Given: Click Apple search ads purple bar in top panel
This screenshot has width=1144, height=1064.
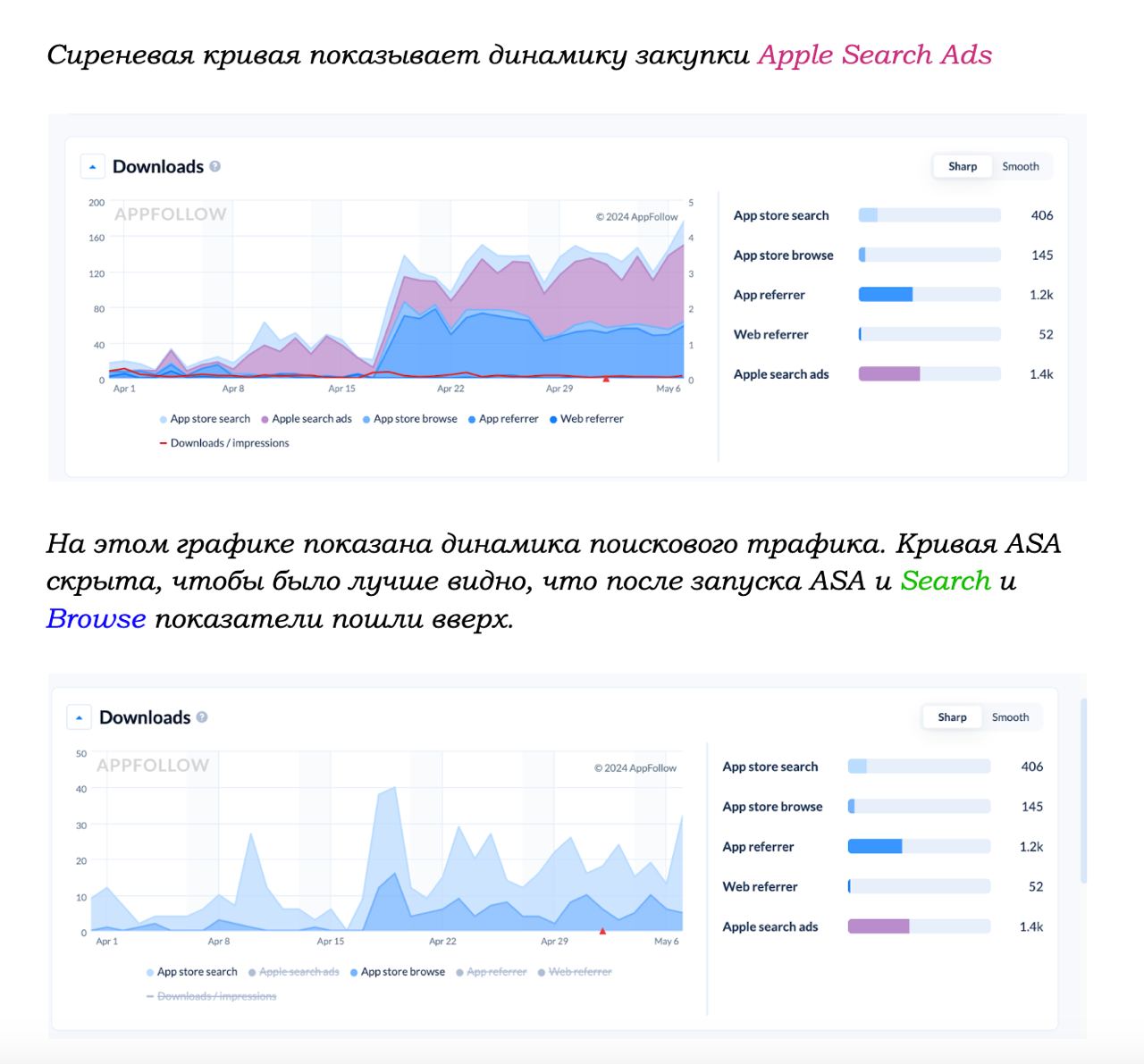Looking at the screenshot, I should [888, 374].
